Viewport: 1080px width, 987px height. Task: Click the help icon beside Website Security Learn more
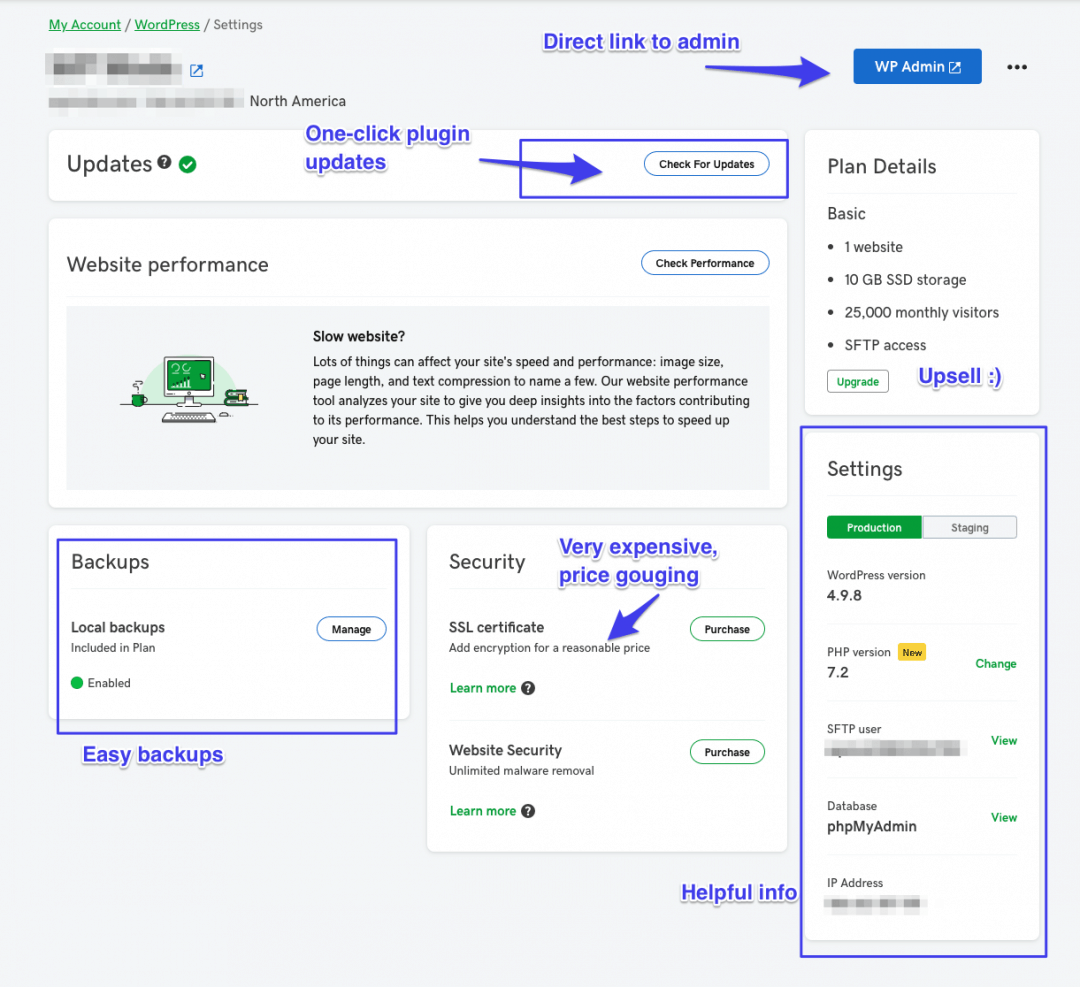pos(528,810)
